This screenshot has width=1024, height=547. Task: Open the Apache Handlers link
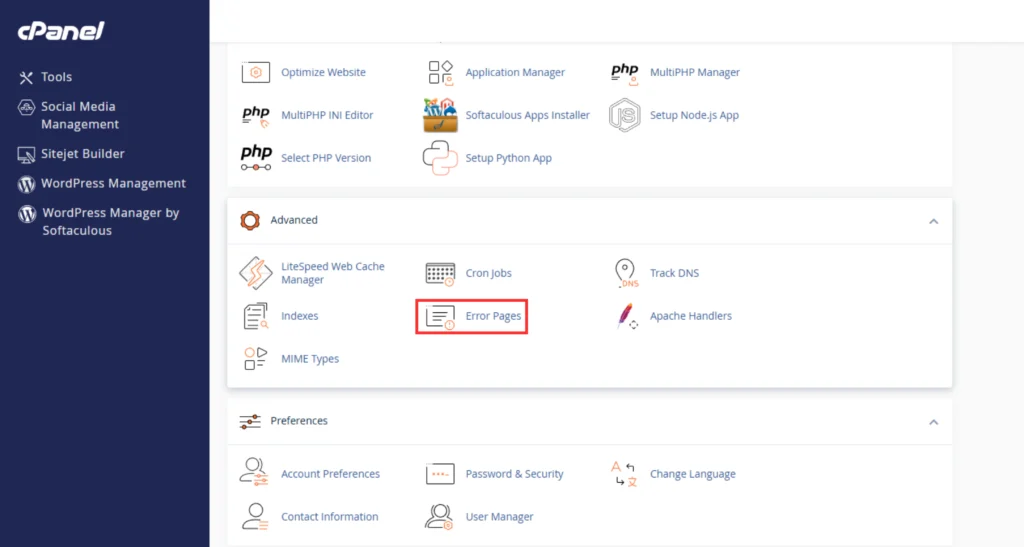coord(690,316)
